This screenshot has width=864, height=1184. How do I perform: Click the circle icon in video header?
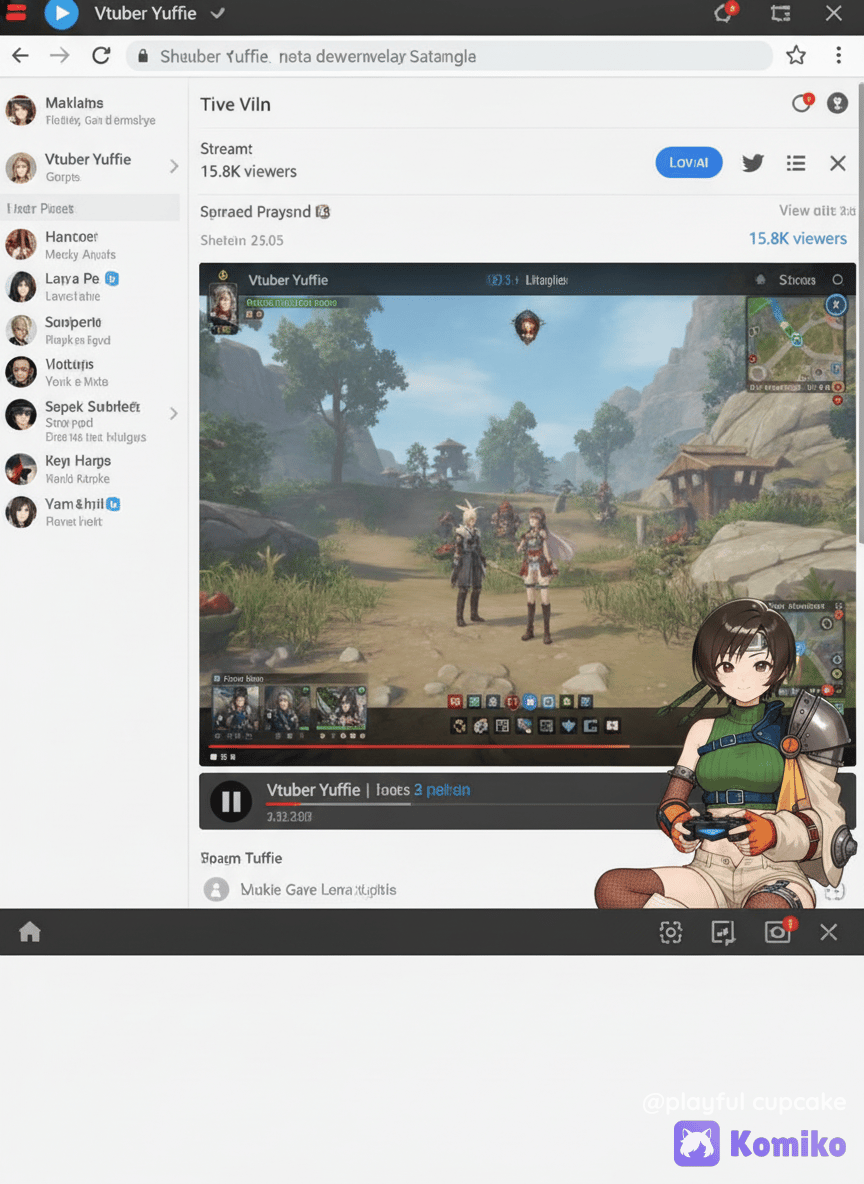pos(838,279)
